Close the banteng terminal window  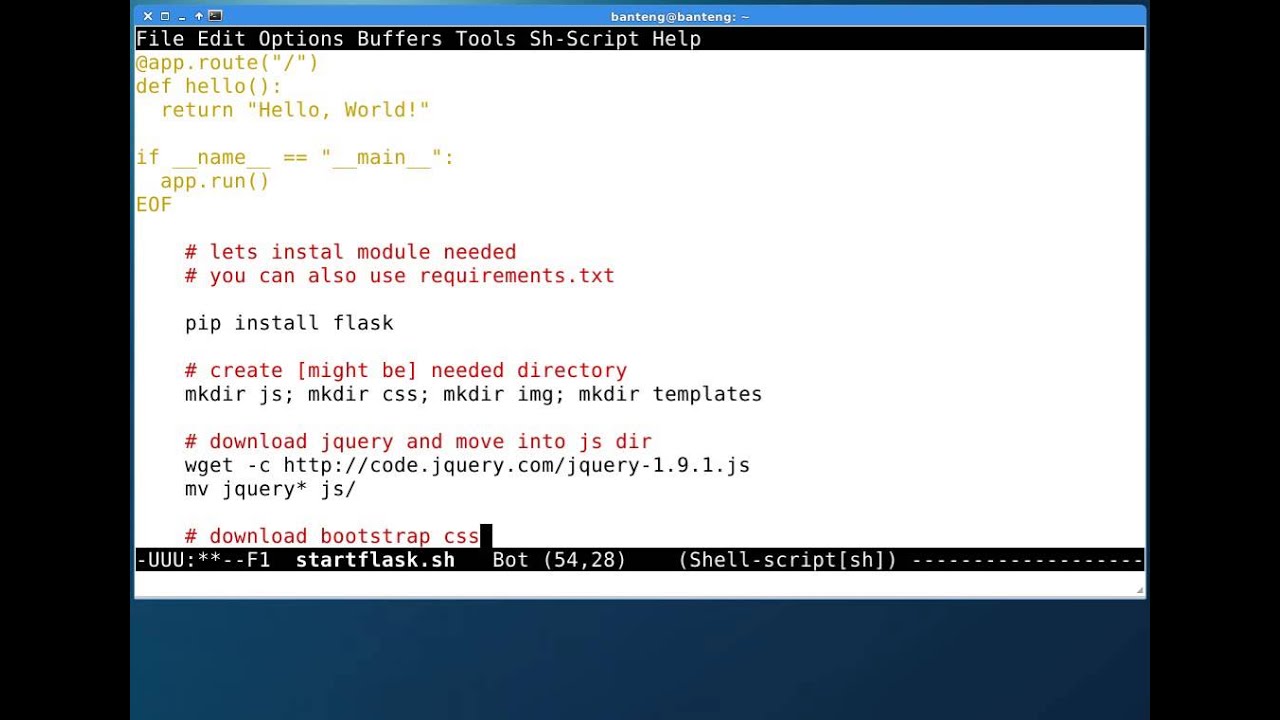point(148,16)
